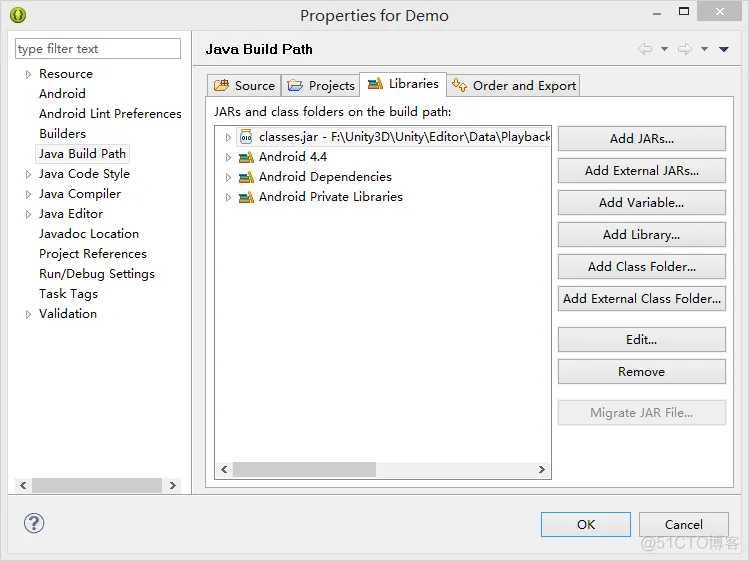The height and width of the screenshot is (561, 749).
Task: Select Java Build Path item
Action: [82, 154]
